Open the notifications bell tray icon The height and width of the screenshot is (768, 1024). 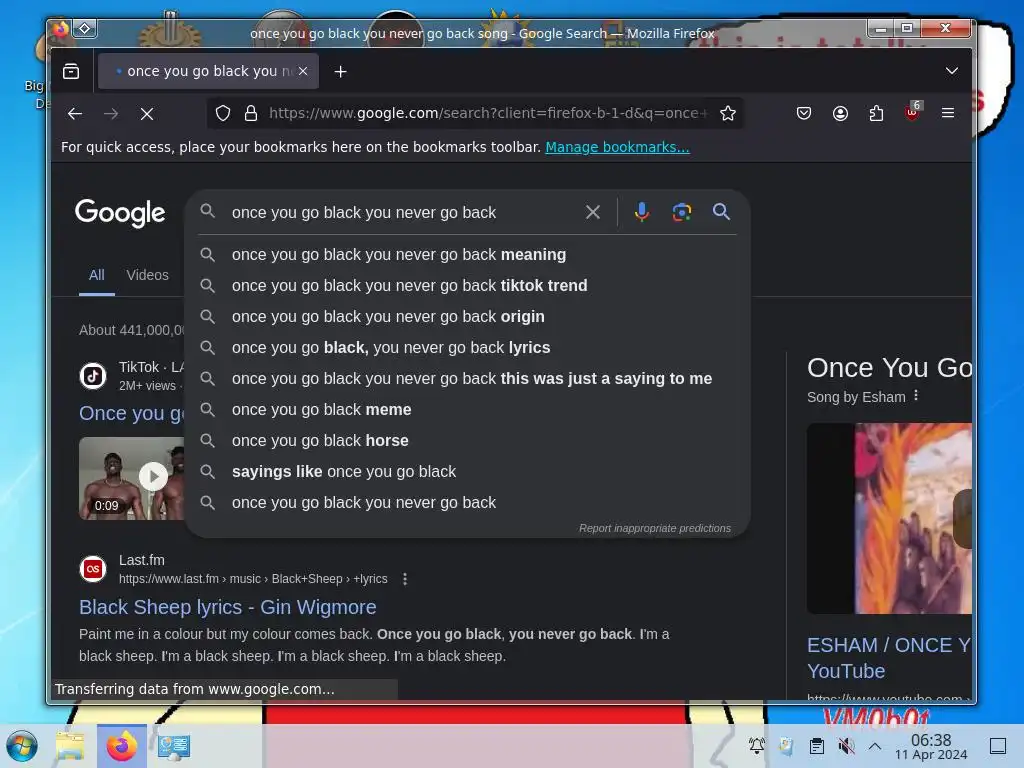click(x=756, y=746)
